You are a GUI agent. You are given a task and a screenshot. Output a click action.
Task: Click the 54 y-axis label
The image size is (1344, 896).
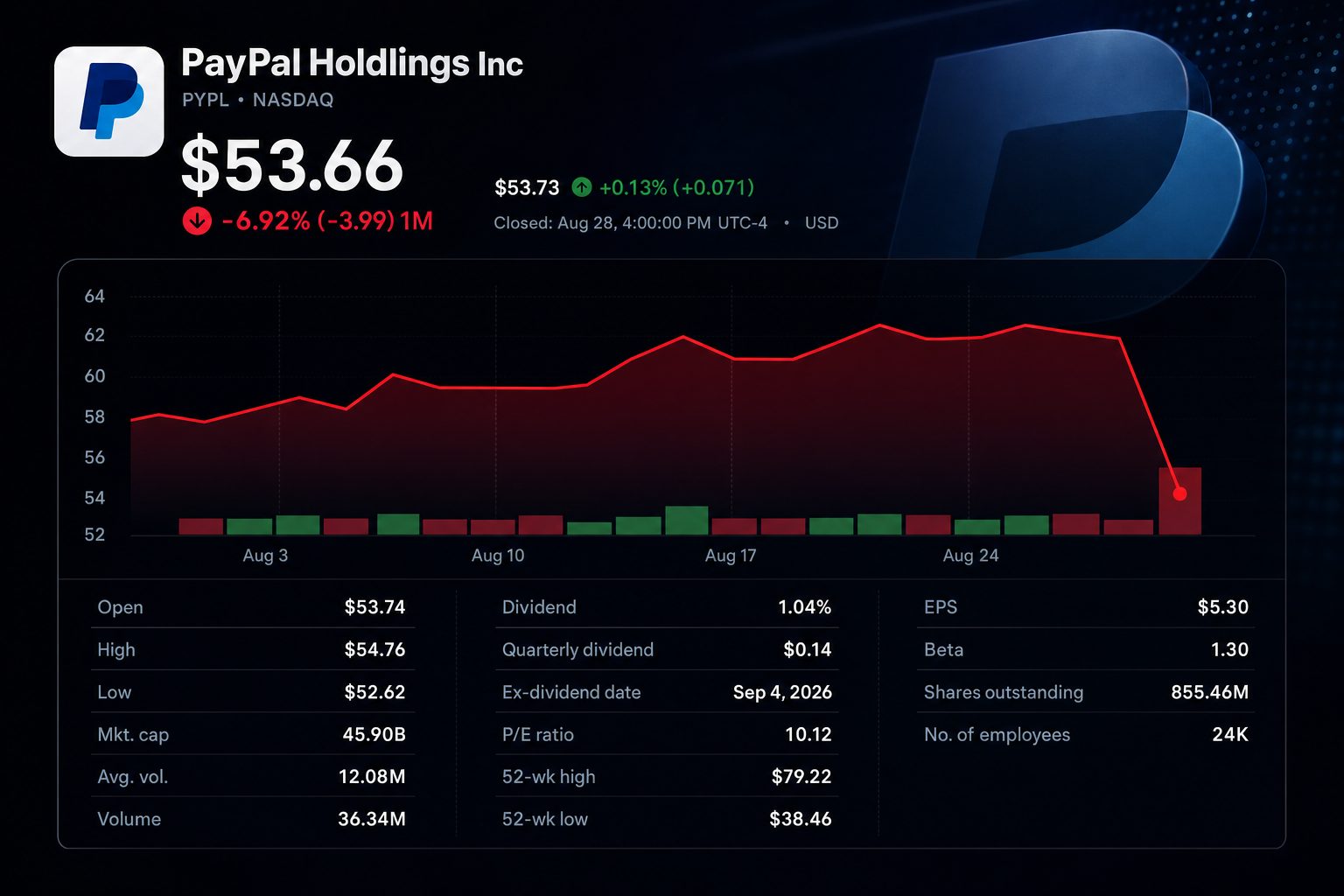click(94, 498)
